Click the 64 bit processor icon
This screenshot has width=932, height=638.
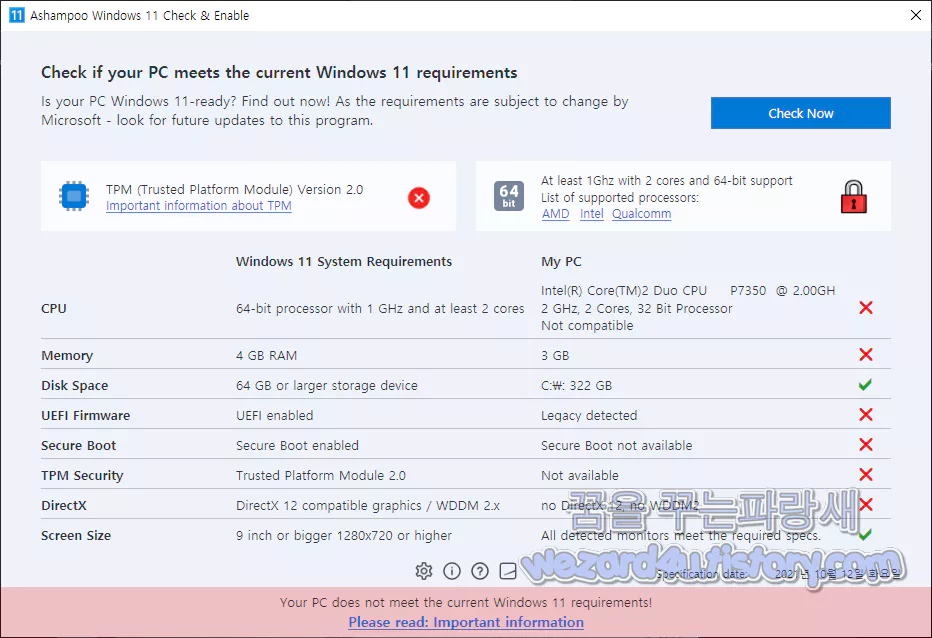tap(509, 196)
